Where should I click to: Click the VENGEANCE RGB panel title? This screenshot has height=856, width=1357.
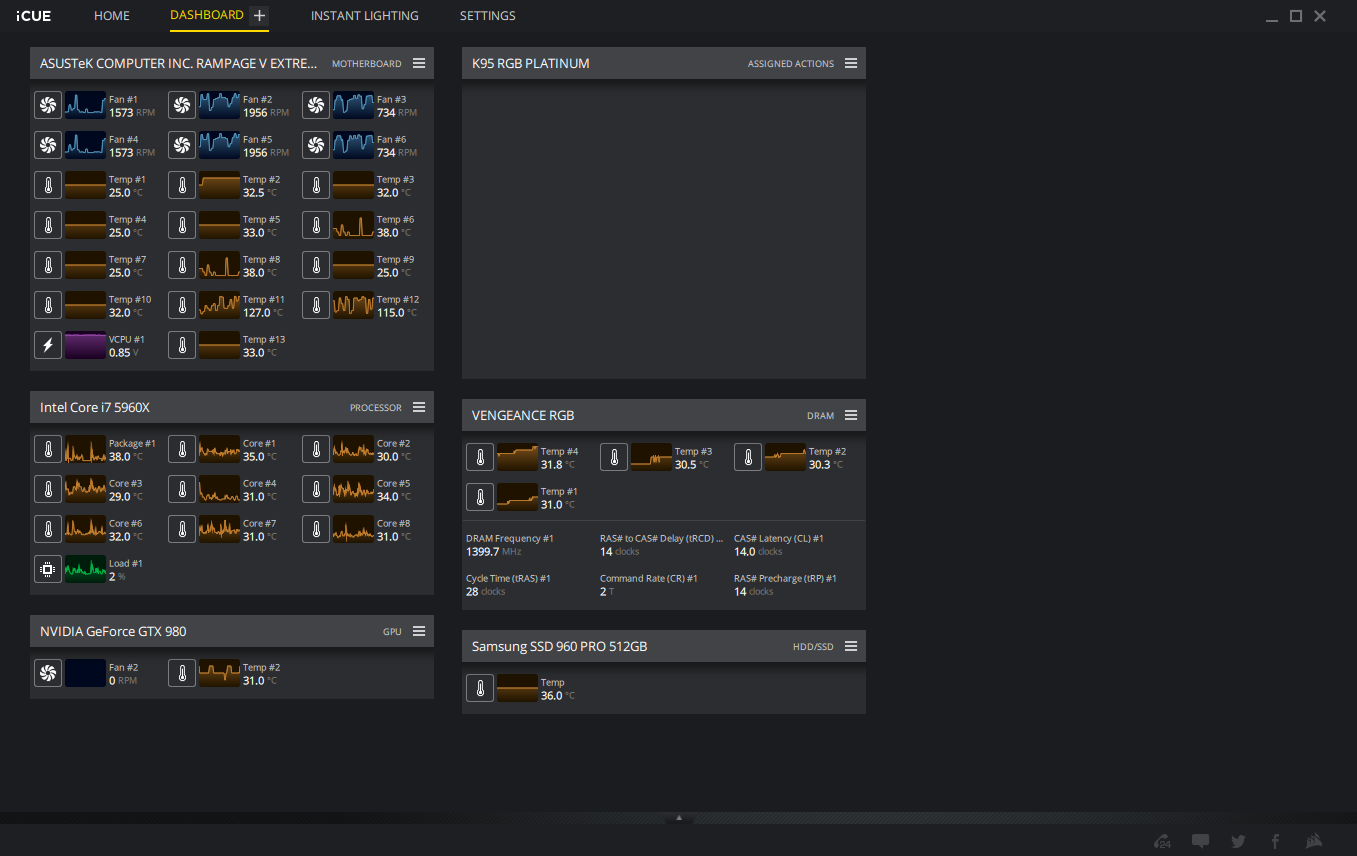[x=523, y=415]
